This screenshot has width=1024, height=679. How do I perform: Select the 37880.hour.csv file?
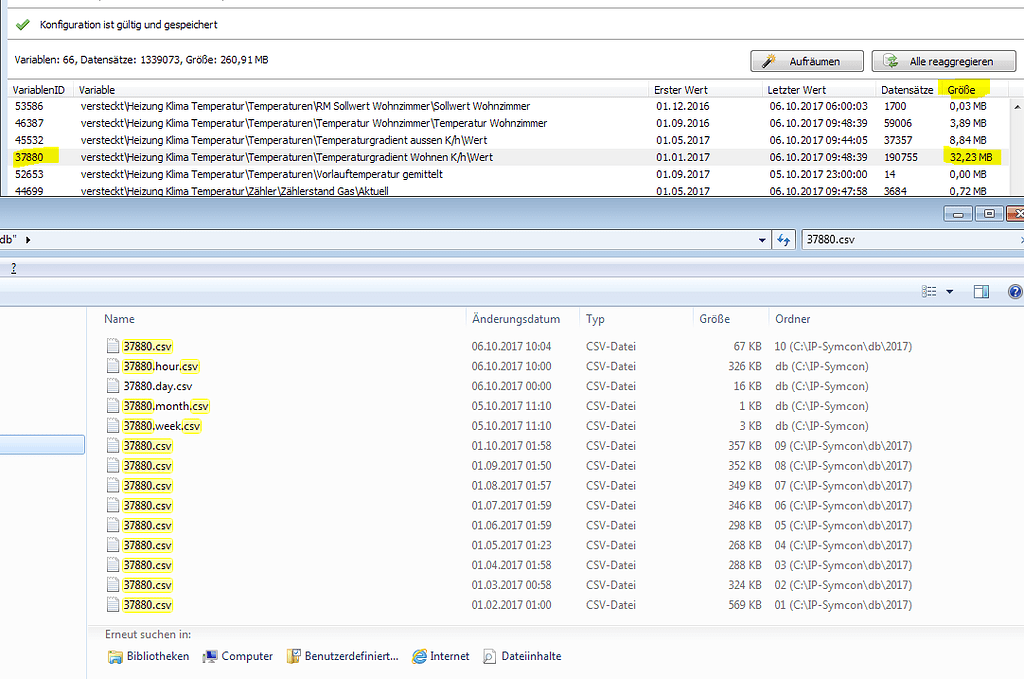click(161, 366)
